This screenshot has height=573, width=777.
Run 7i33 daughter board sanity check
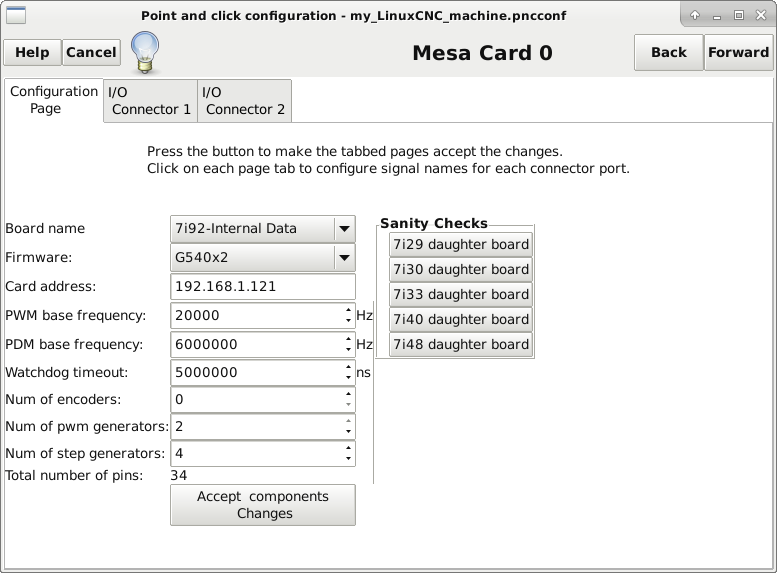461,294
